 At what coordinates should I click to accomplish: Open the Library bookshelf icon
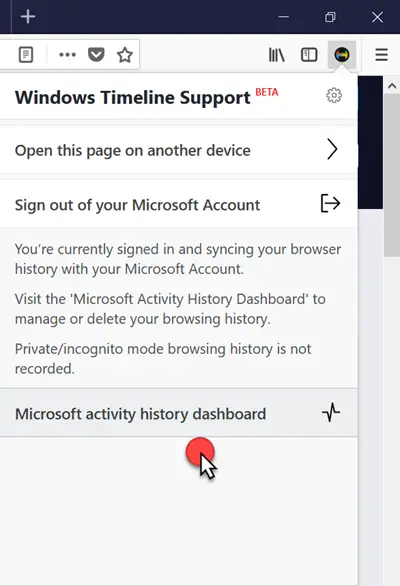click(277, 55)
